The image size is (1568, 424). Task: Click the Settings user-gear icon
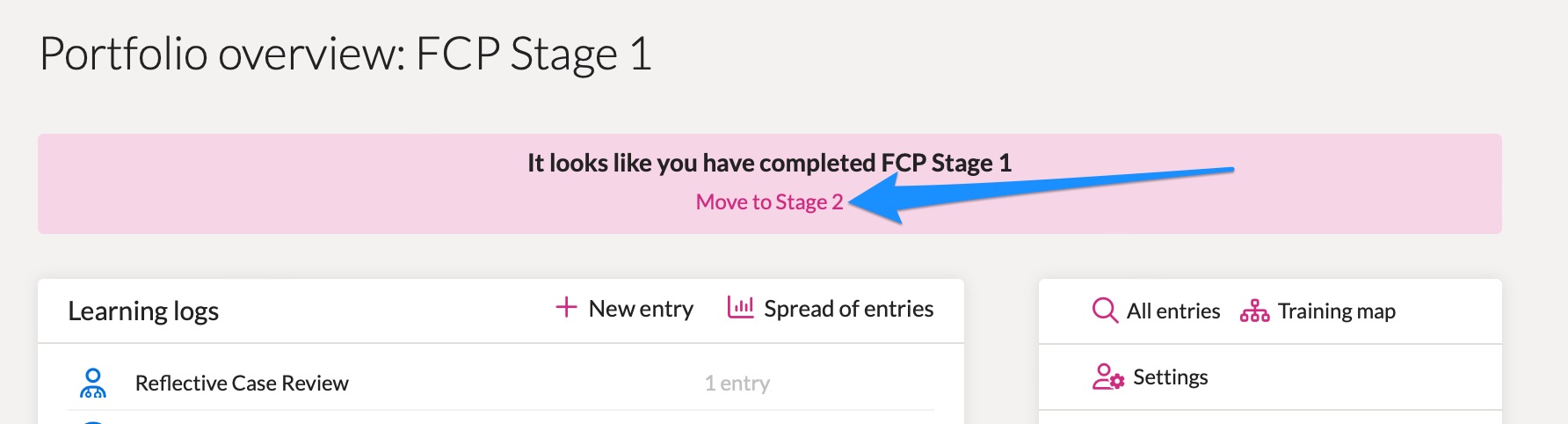pos(1107,376)
